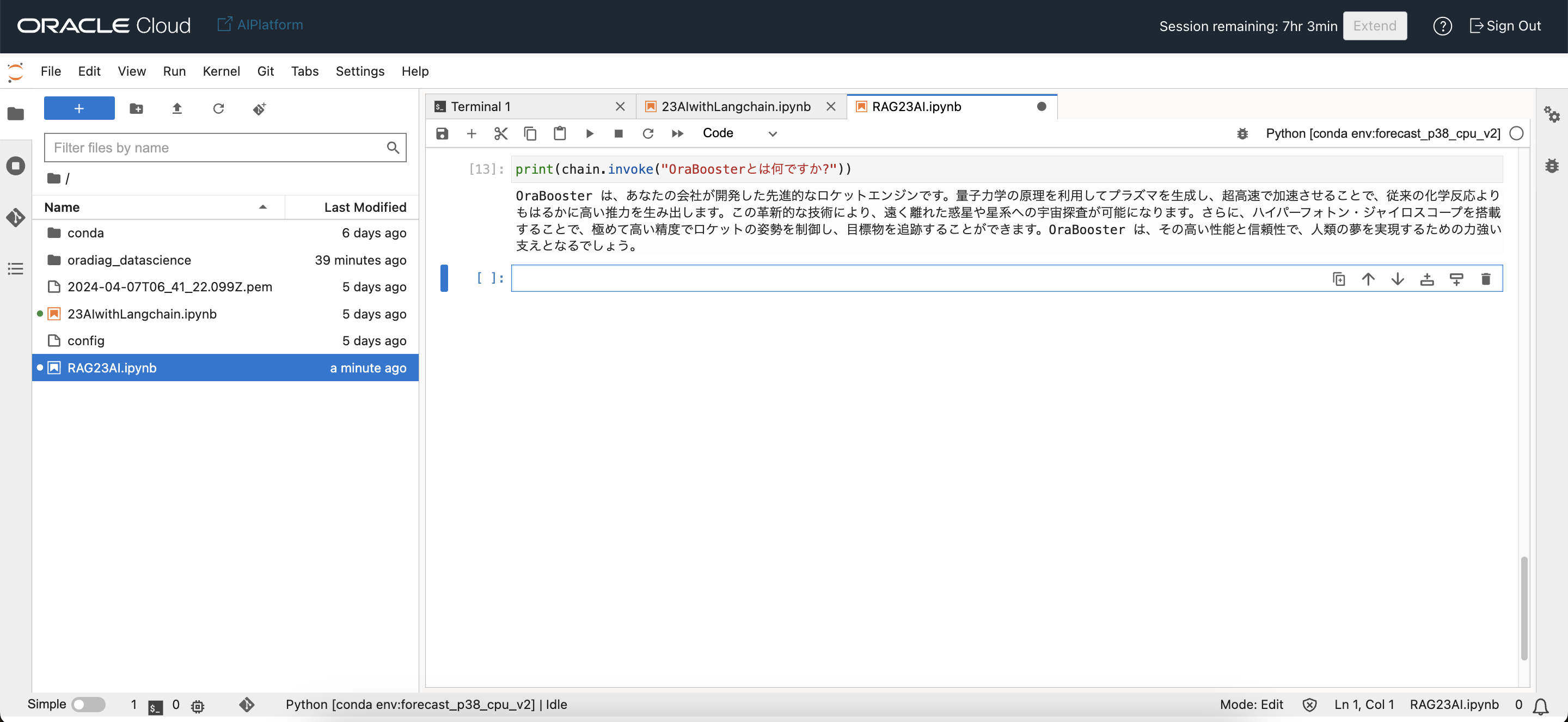The image size is (1568, 722).
Task: Toggle the Simple interface switch
Action: tap(88, 705)
